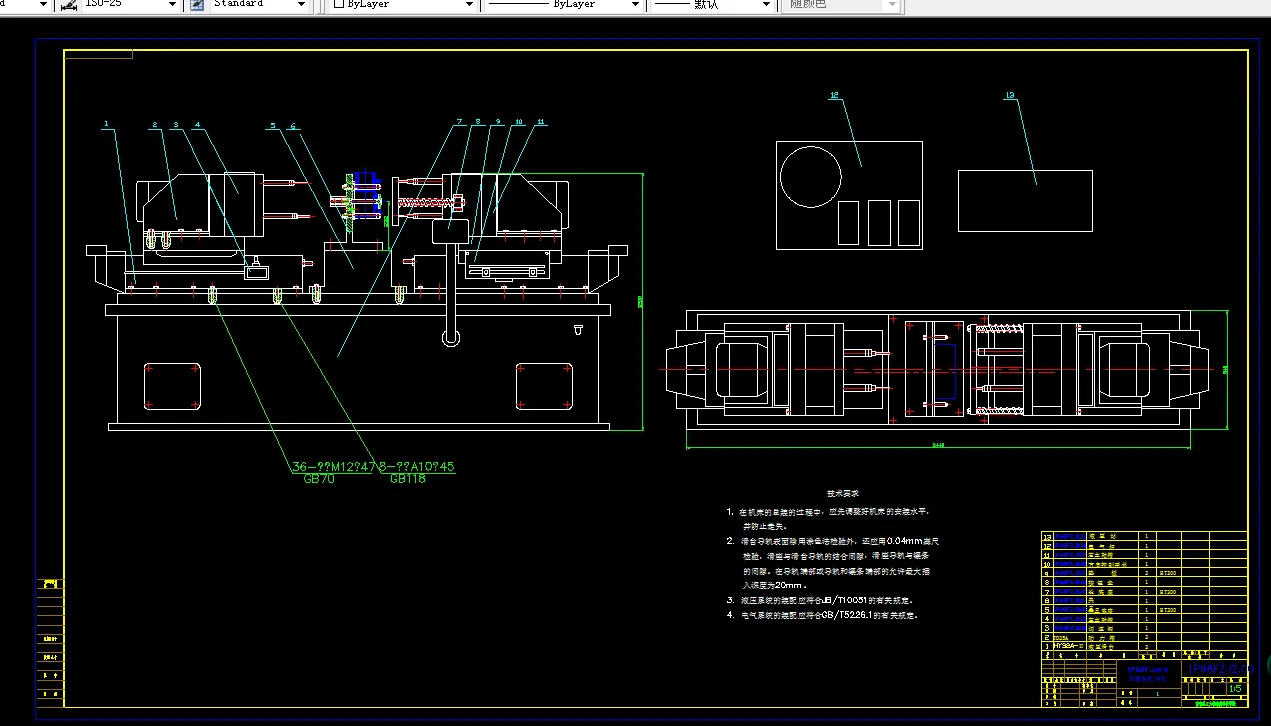The image size is (1271, 726).
Task: Open the ByLayer linetype dropdown
Action: [x=634, y=5]
